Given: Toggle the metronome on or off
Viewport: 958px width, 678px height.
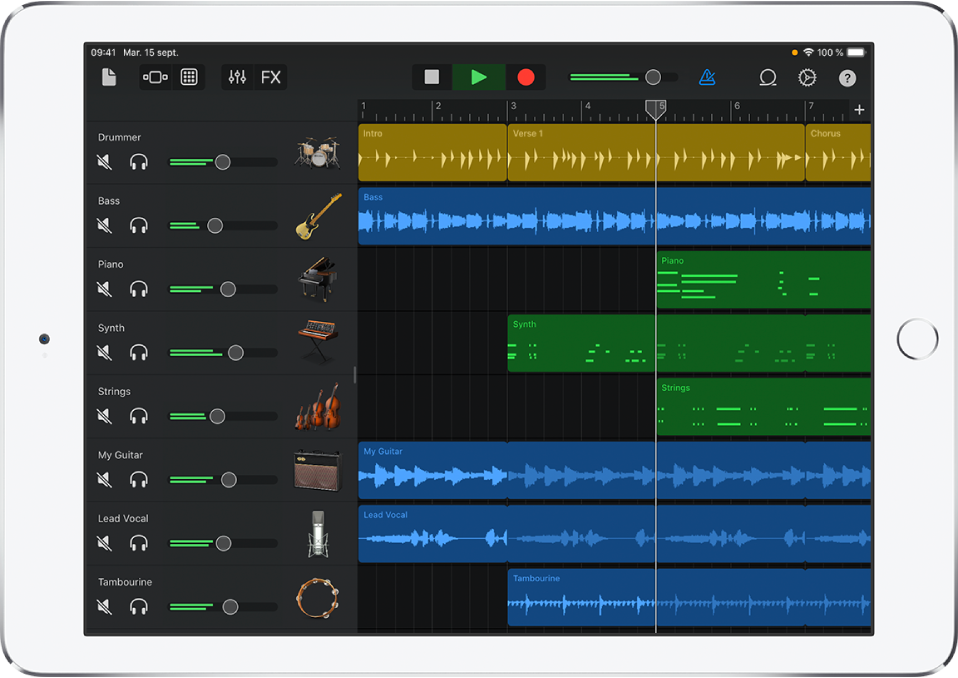Looking at the screenshot, I should pos(707,78).
